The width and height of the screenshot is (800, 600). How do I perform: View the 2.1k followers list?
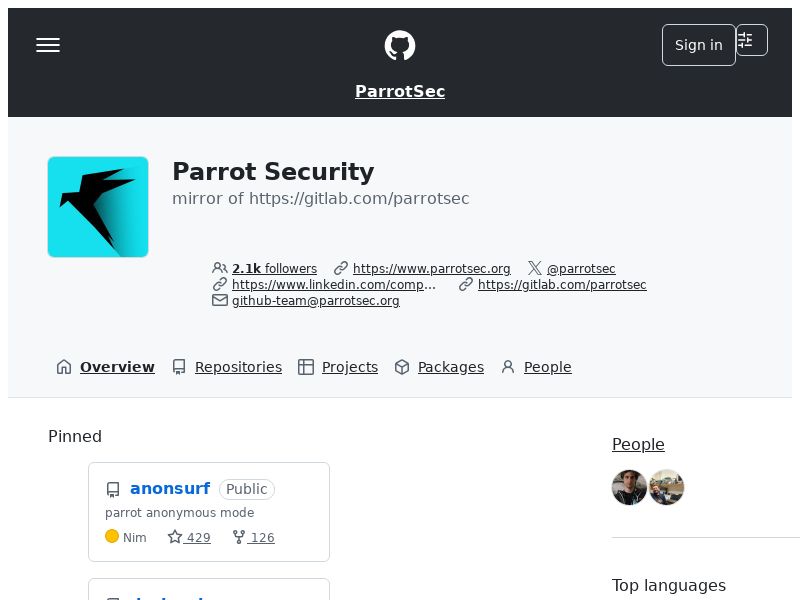(x=273, y=269)
